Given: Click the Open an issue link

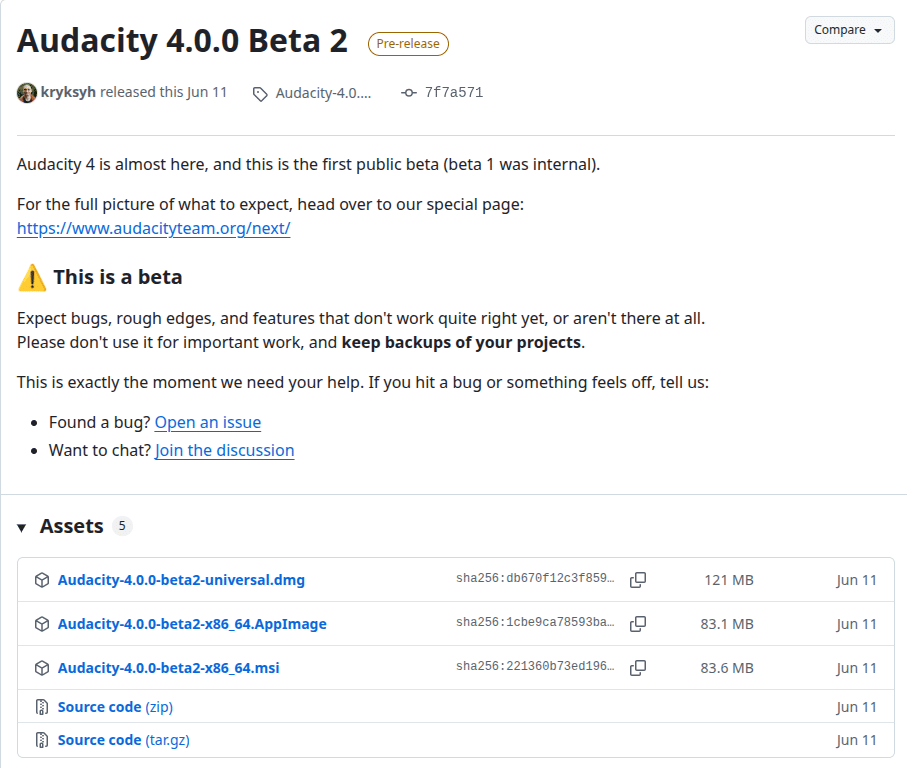Looking at the screenshot, I should pos(208,423).
